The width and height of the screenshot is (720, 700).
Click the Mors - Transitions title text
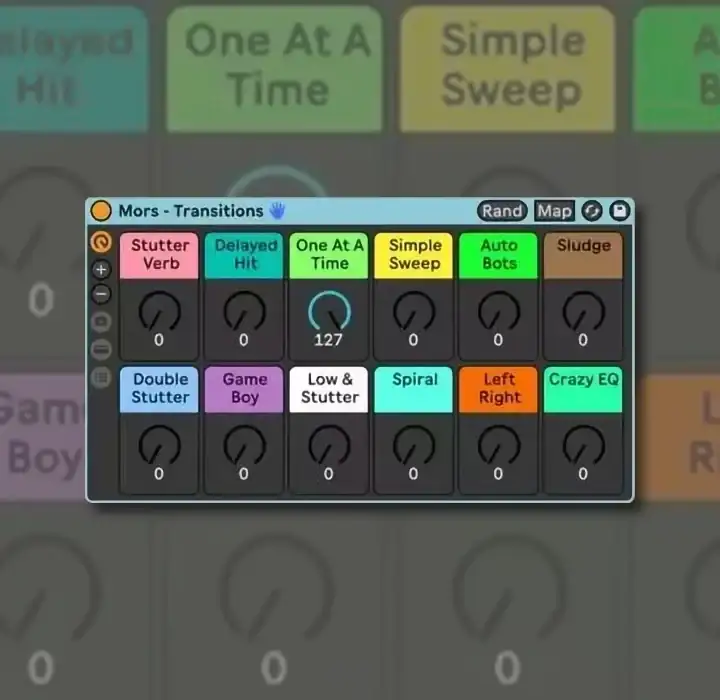[x=191, y=211]
